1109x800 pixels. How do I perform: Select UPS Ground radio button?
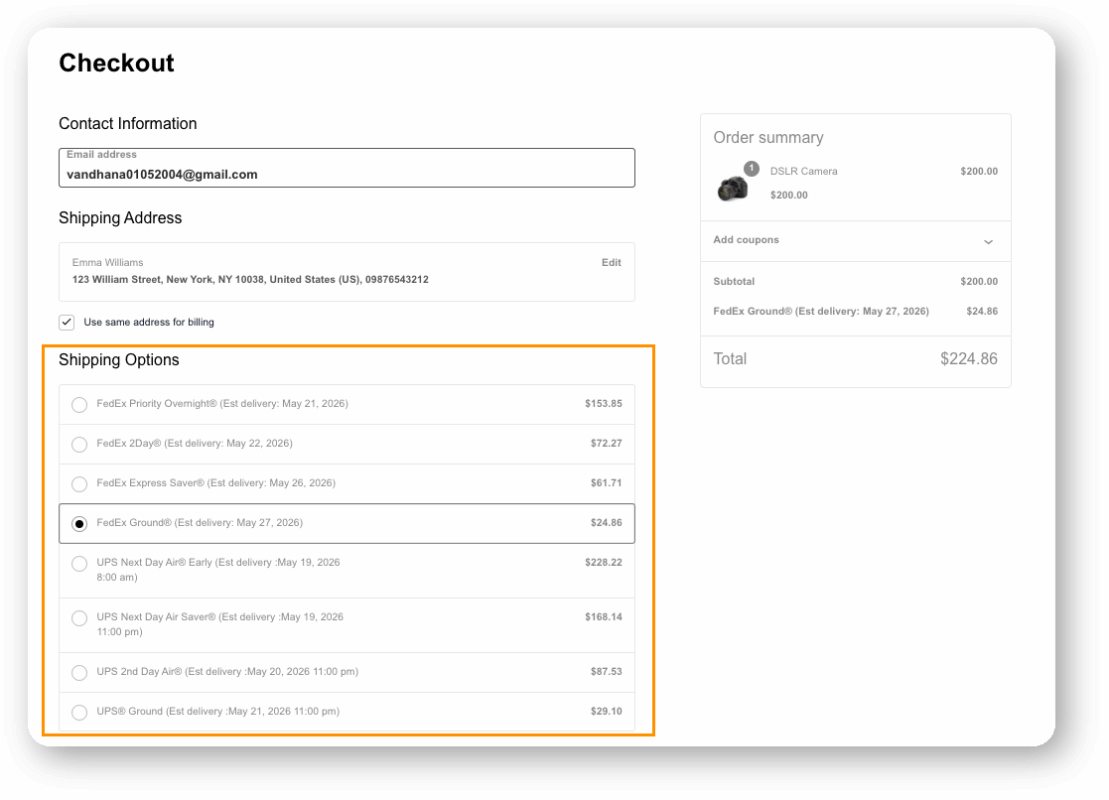click(79, 712)
